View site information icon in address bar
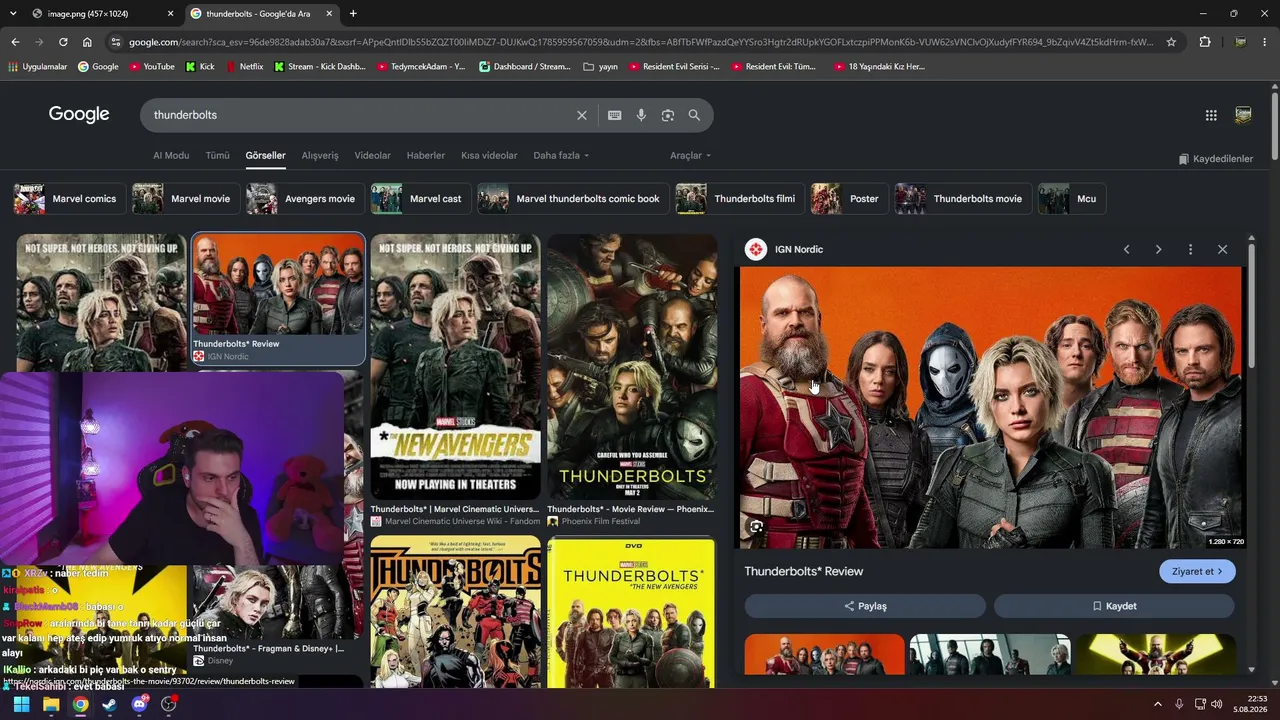 point(116,42)
